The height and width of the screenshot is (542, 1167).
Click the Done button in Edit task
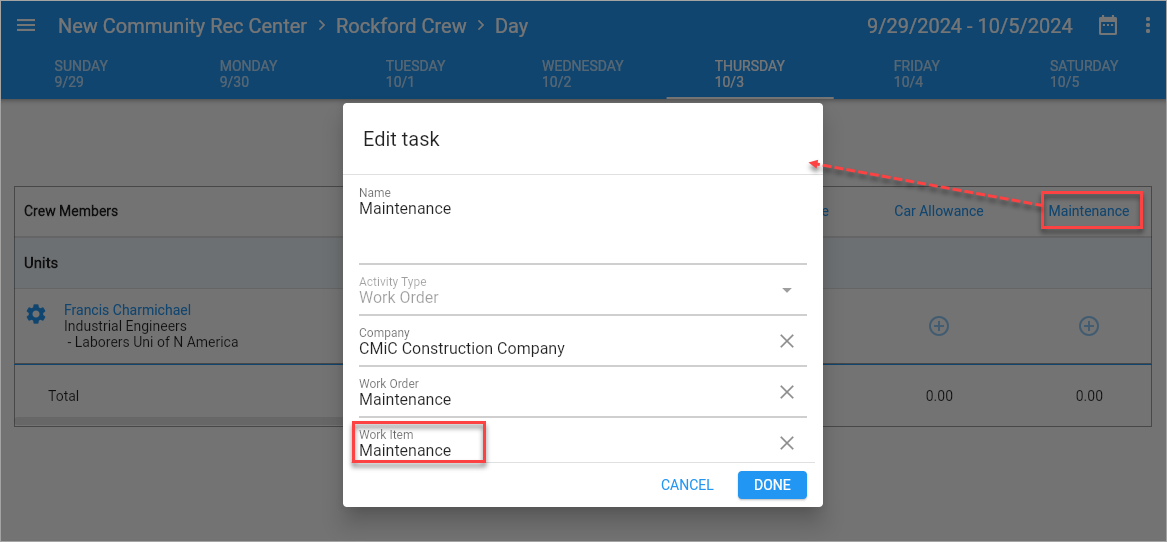tap(772, 485)
